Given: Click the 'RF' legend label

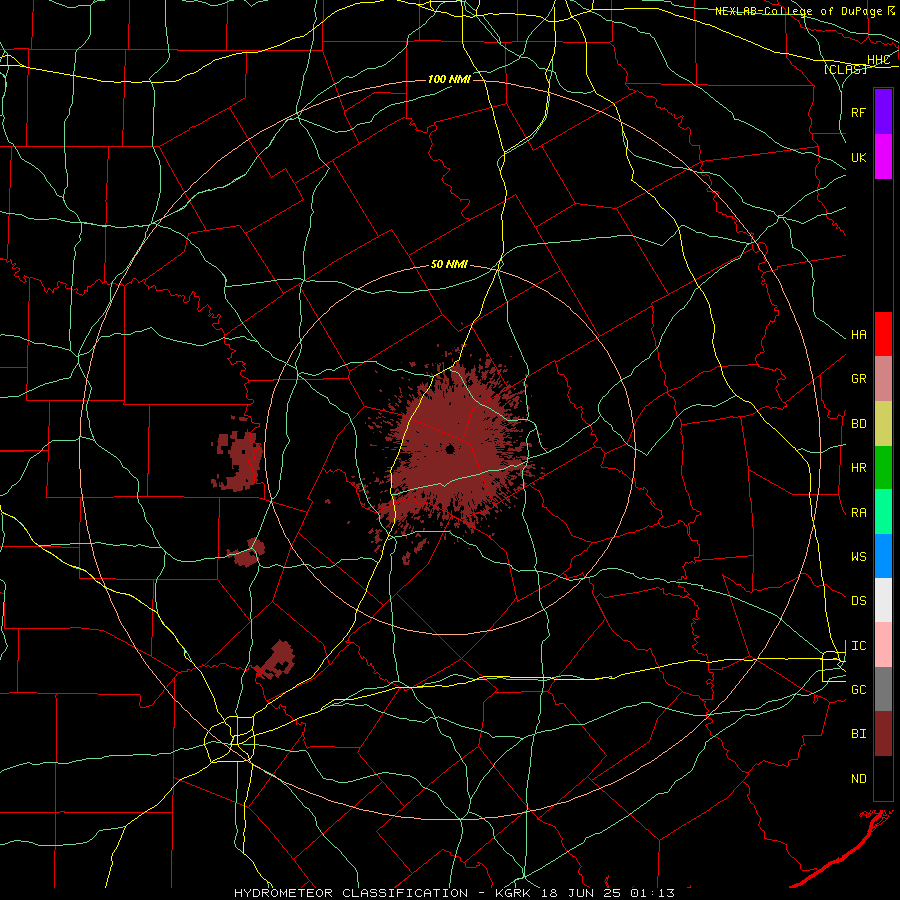Looking at the screenshot, I should [x=858, y=112].
